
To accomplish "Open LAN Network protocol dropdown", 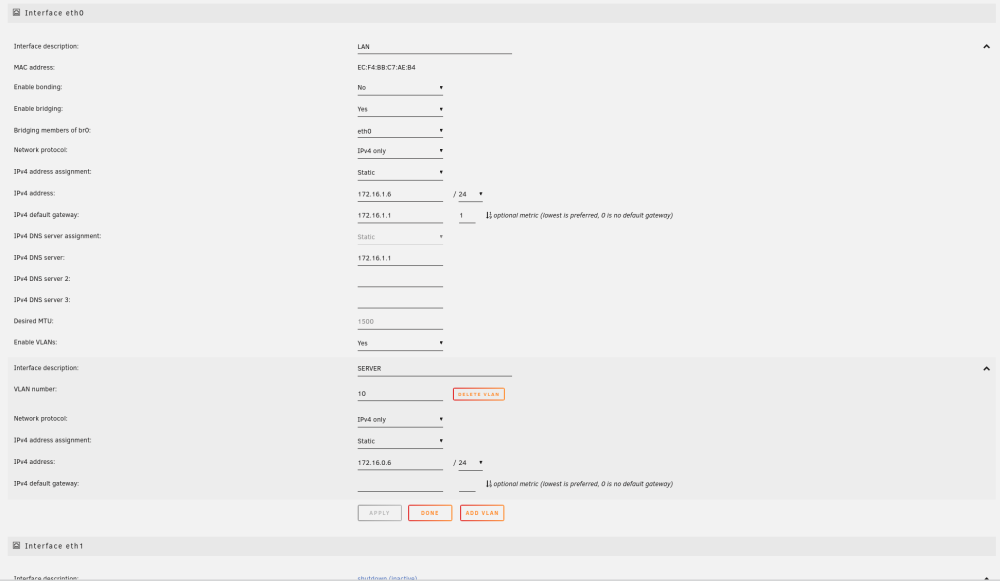I will (400, 151).
